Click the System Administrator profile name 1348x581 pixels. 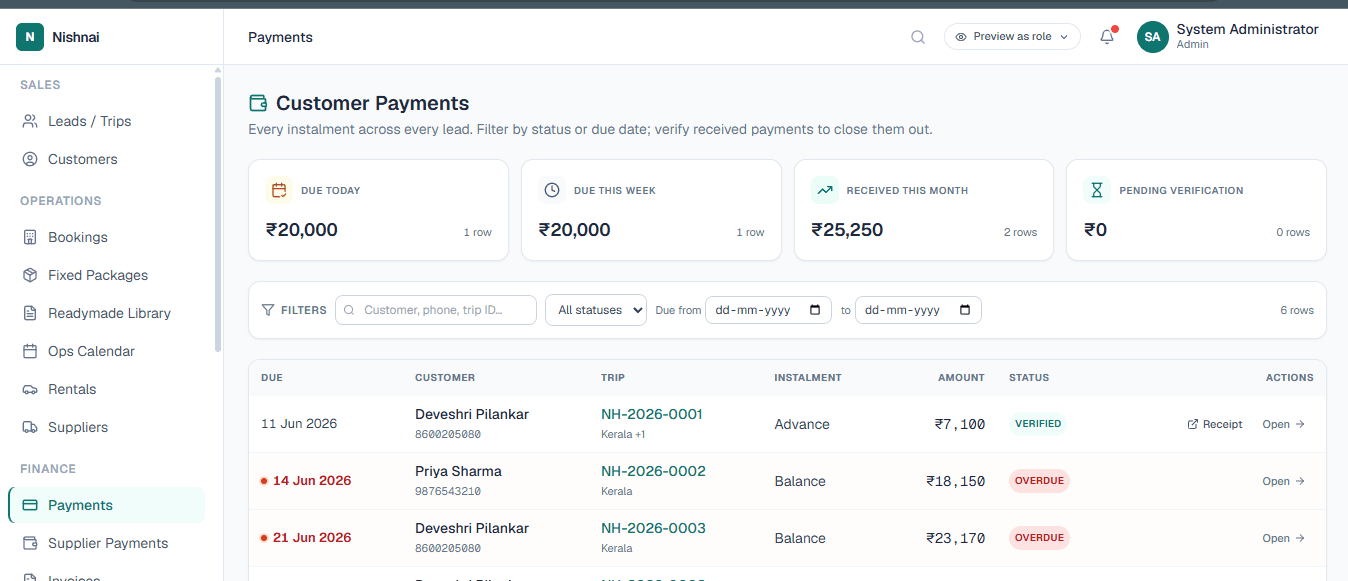tap(1247, 30)
